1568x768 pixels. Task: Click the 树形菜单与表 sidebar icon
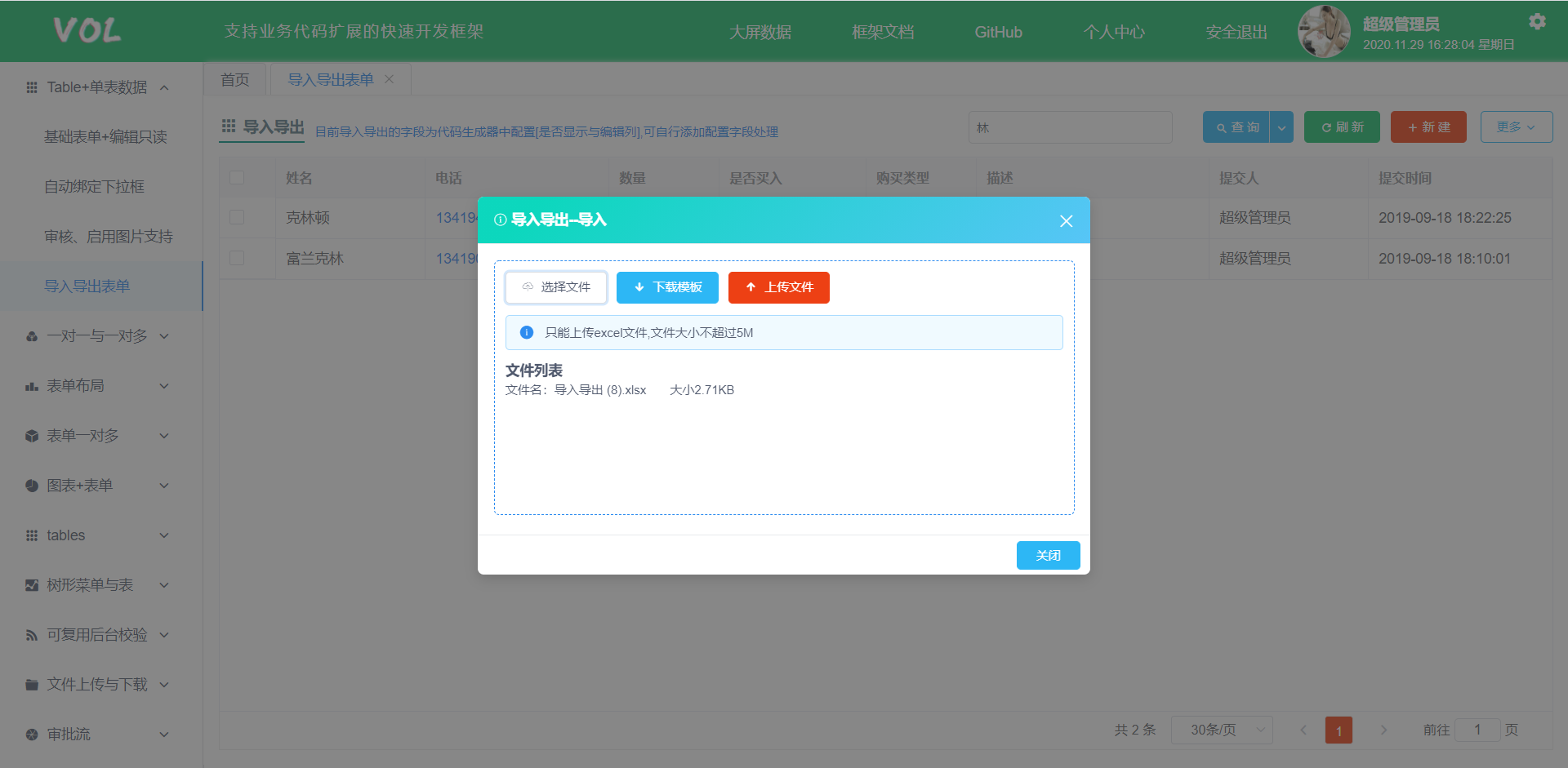[32, 585]
